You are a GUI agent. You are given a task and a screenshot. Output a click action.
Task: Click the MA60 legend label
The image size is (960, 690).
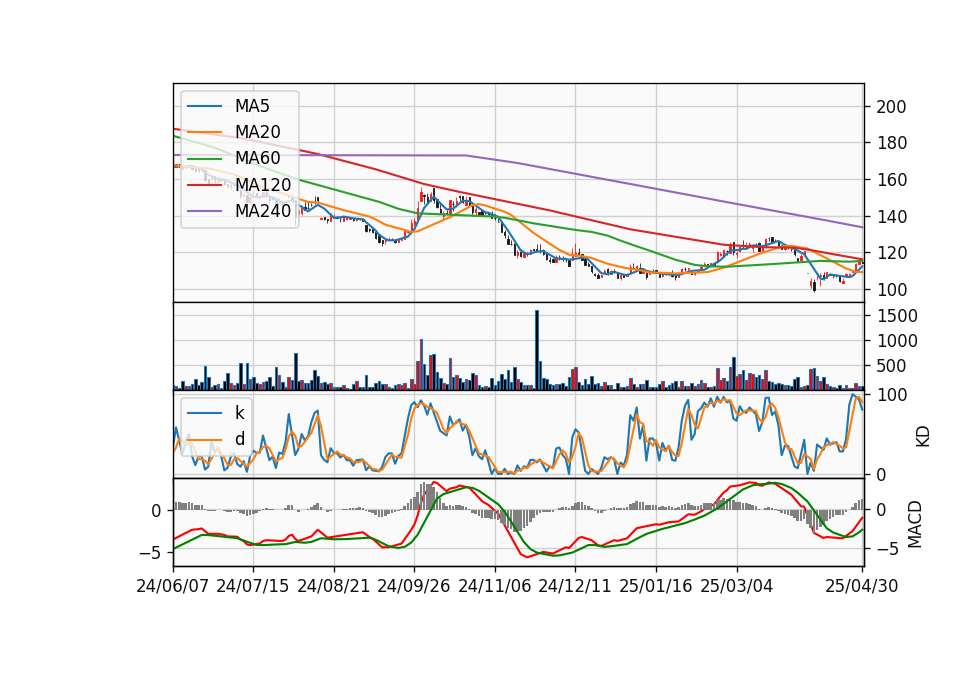click(257, 158)
